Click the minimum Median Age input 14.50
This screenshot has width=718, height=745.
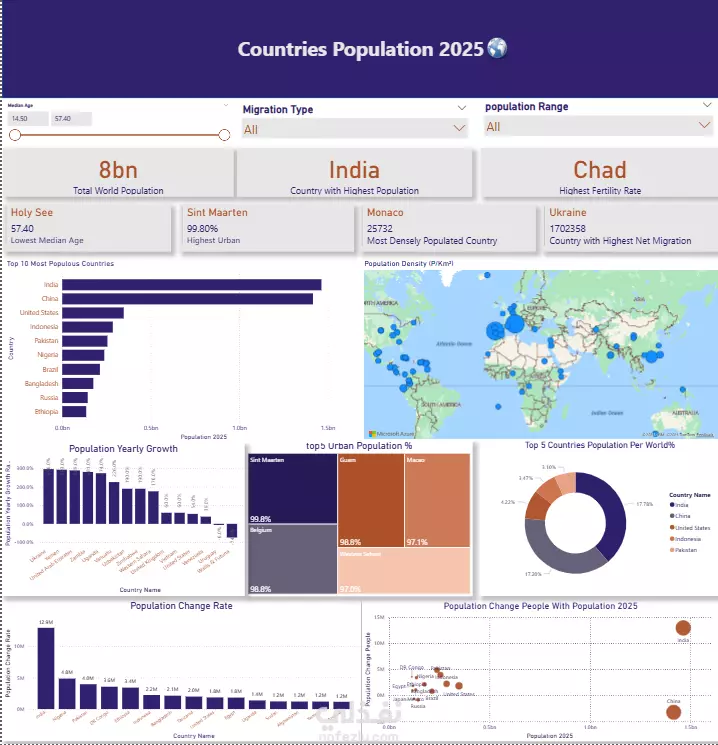pos(28,119)
